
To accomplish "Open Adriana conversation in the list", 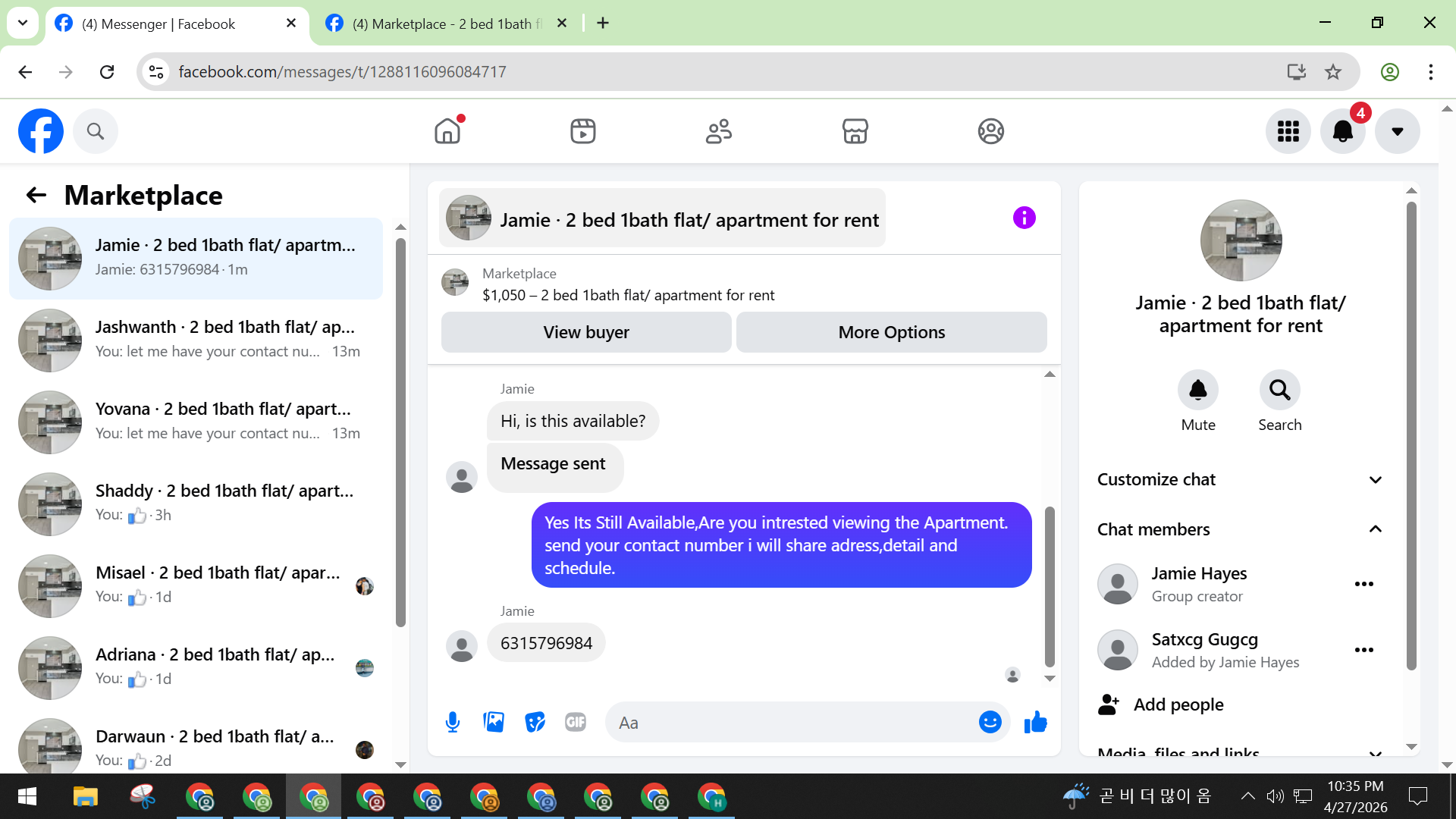I will tap(196, 668).
